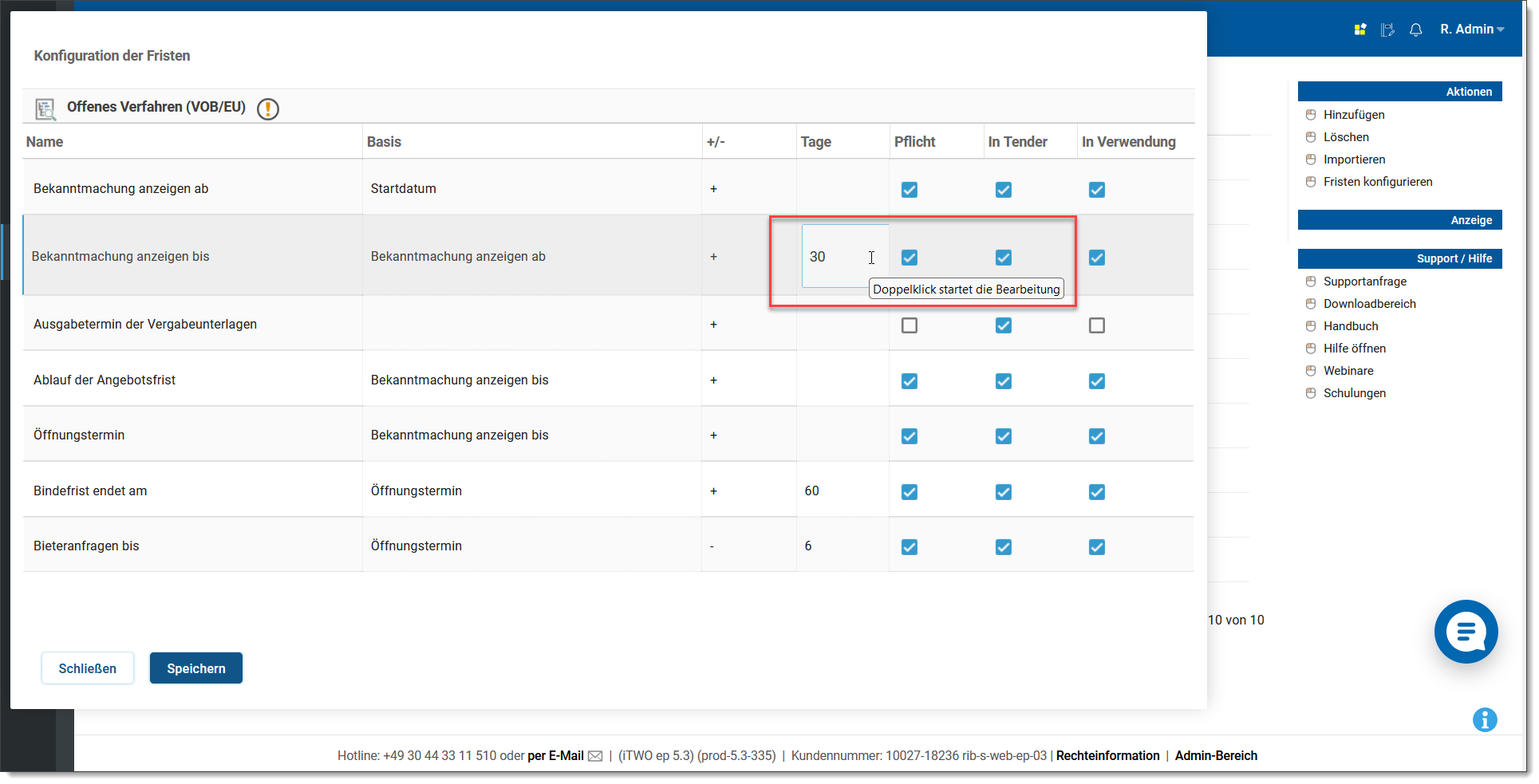Screen dimensions: 1539x784
Task: Open the Supportanfrage link
Action: pyautogui.click(x=1365, y=282)
